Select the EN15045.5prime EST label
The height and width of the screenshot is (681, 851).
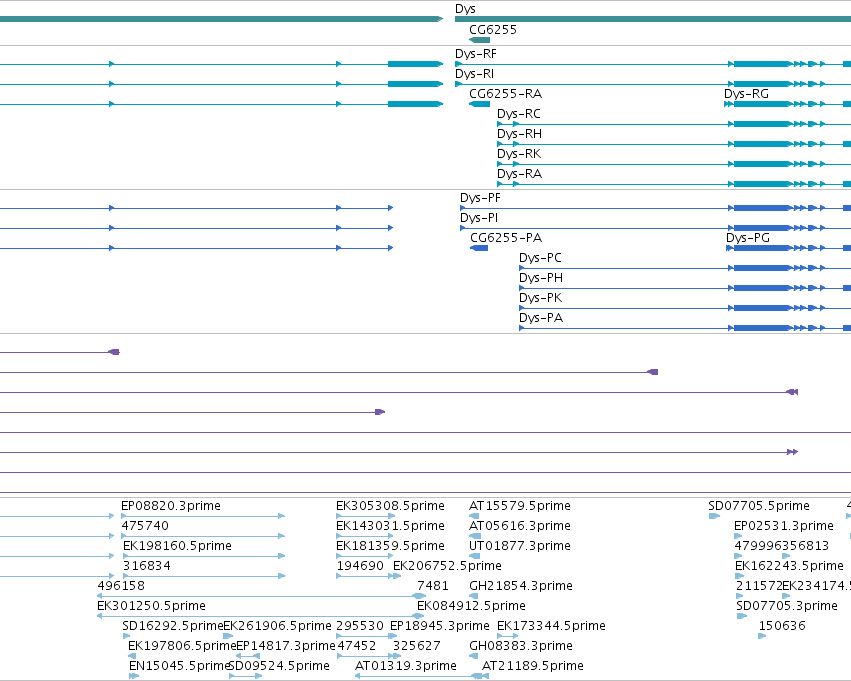coord(180,667)
